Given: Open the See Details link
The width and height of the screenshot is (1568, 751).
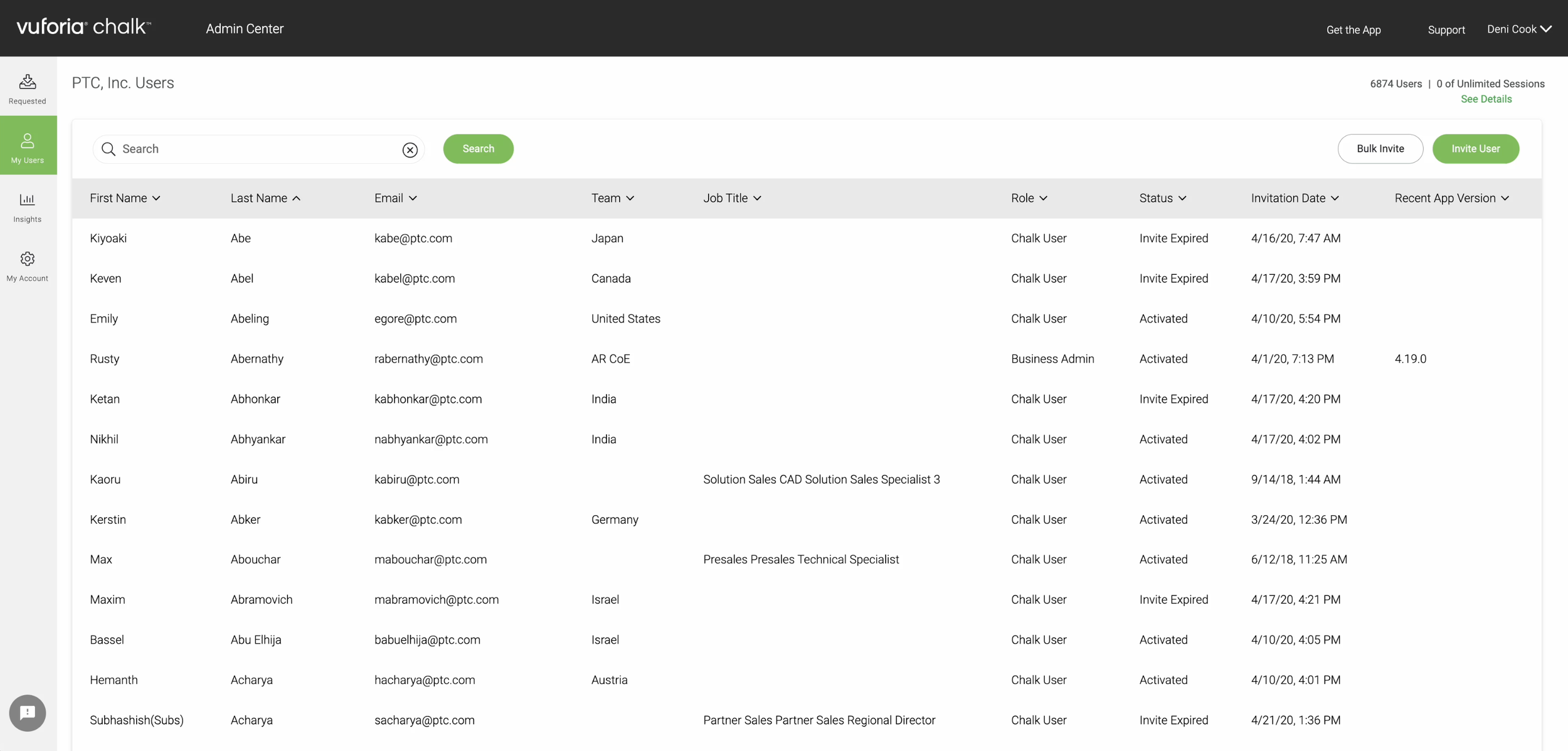Looking at the screenshot, I should pos(1486,99).
